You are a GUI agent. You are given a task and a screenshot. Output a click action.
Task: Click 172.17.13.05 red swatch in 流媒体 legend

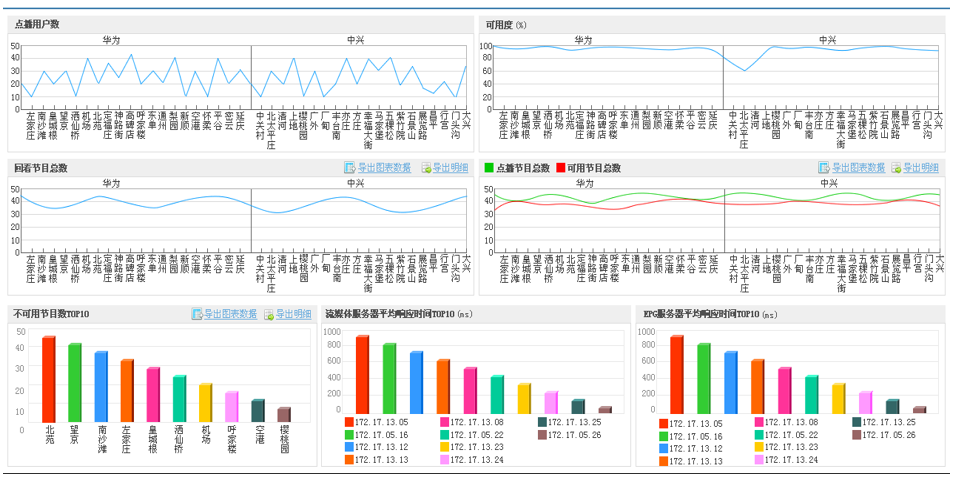349,421
